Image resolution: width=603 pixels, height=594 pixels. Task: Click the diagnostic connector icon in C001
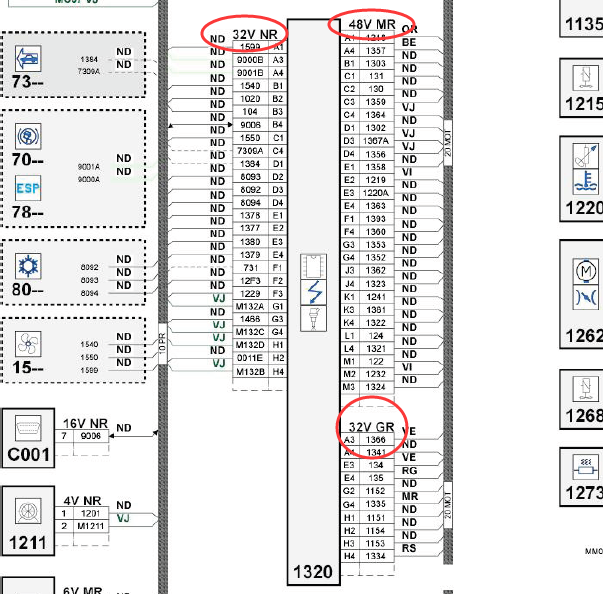point(28,428)
